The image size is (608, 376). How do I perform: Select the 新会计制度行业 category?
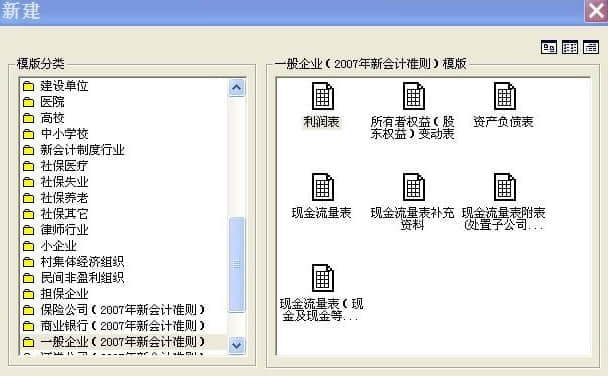pyautogui.click(x=82, y=150)
